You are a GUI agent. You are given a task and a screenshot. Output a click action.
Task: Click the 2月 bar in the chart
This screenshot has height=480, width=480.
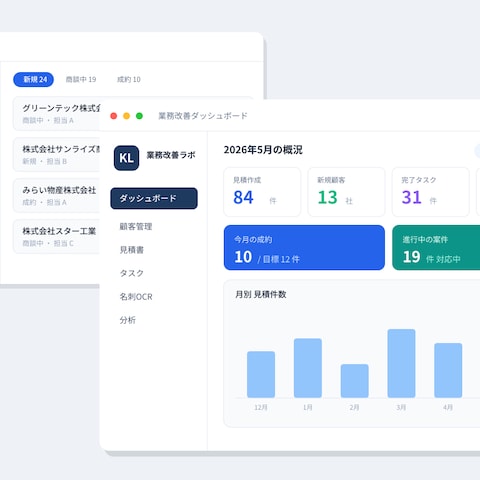pos(355,381)
